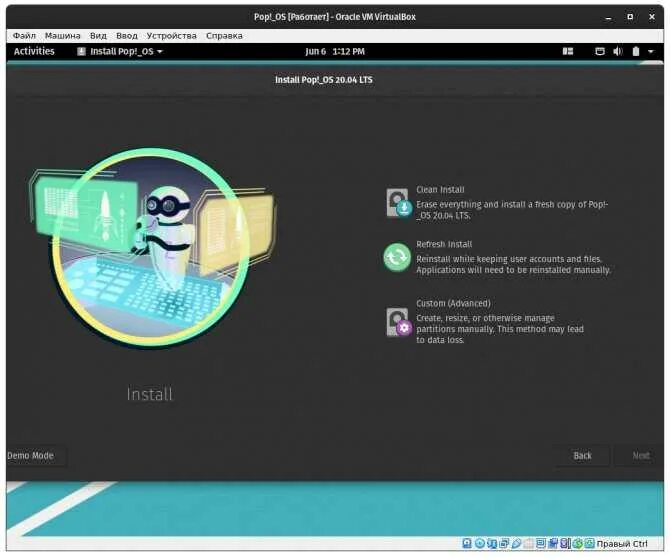Viewport: 670px width, 557px height.
Task: Click the 'Create, resize, or otherwise manage' description
Action: tap(500, 329)
